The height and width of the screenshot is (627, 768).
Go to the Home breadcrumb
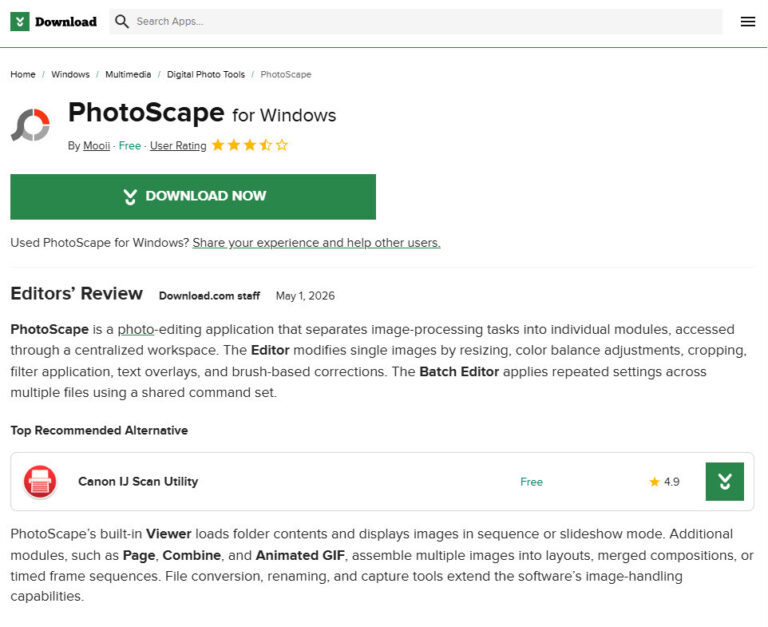tap(23, 74)
